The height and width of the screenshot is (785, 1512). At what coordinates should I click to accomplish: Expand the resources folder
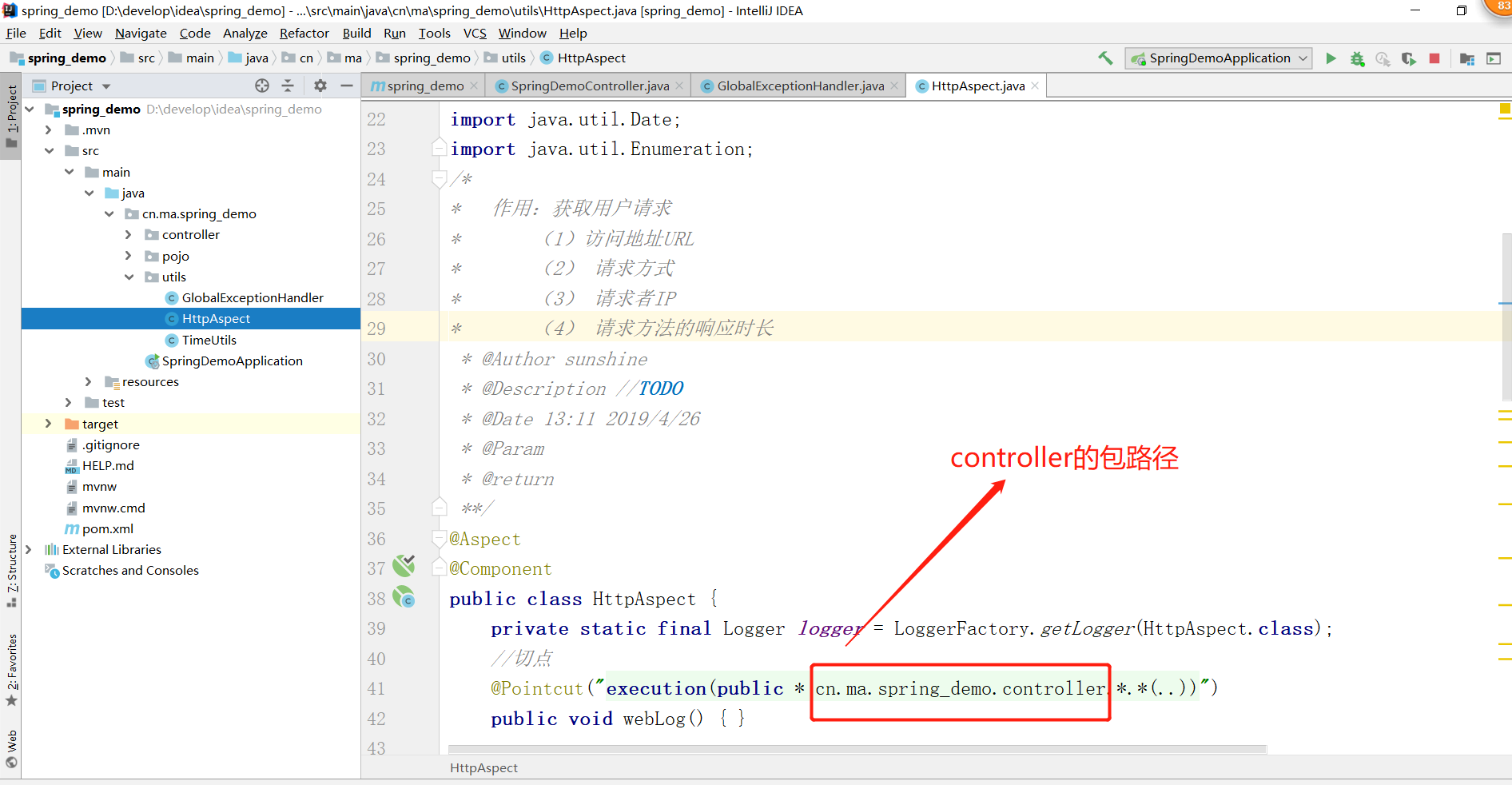(x=89, y=382)
